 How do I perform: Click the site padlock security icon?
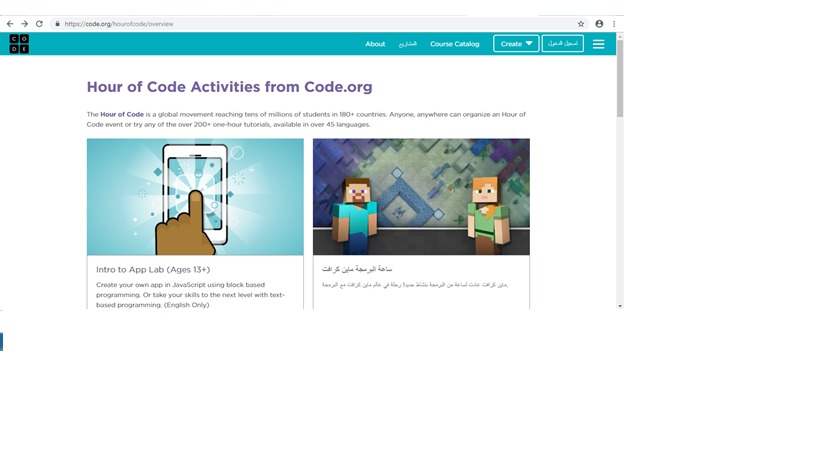[x=57, y=24]
